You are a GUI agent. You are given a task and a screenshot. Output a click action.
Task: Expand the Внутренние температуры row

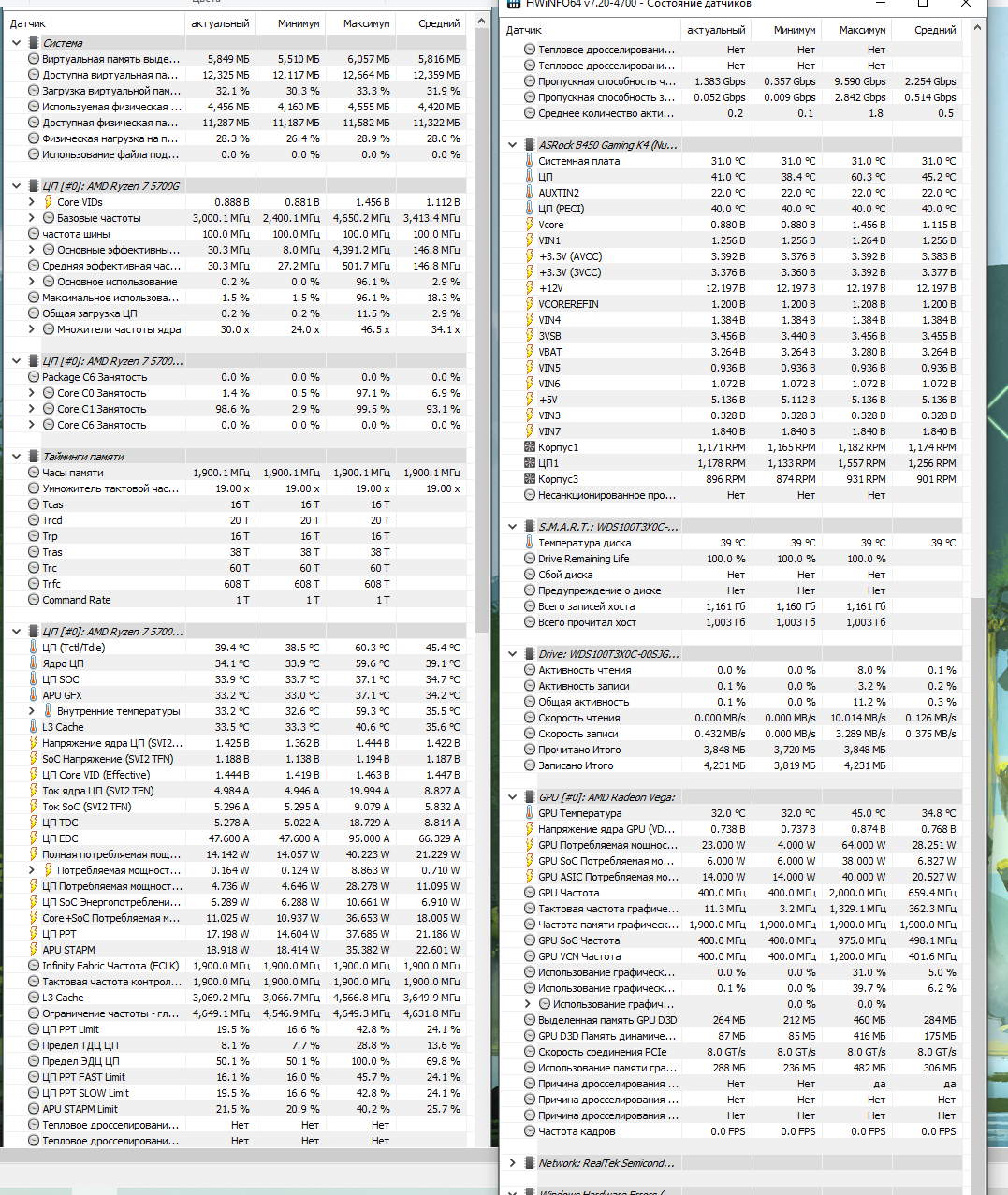[32, 711]
